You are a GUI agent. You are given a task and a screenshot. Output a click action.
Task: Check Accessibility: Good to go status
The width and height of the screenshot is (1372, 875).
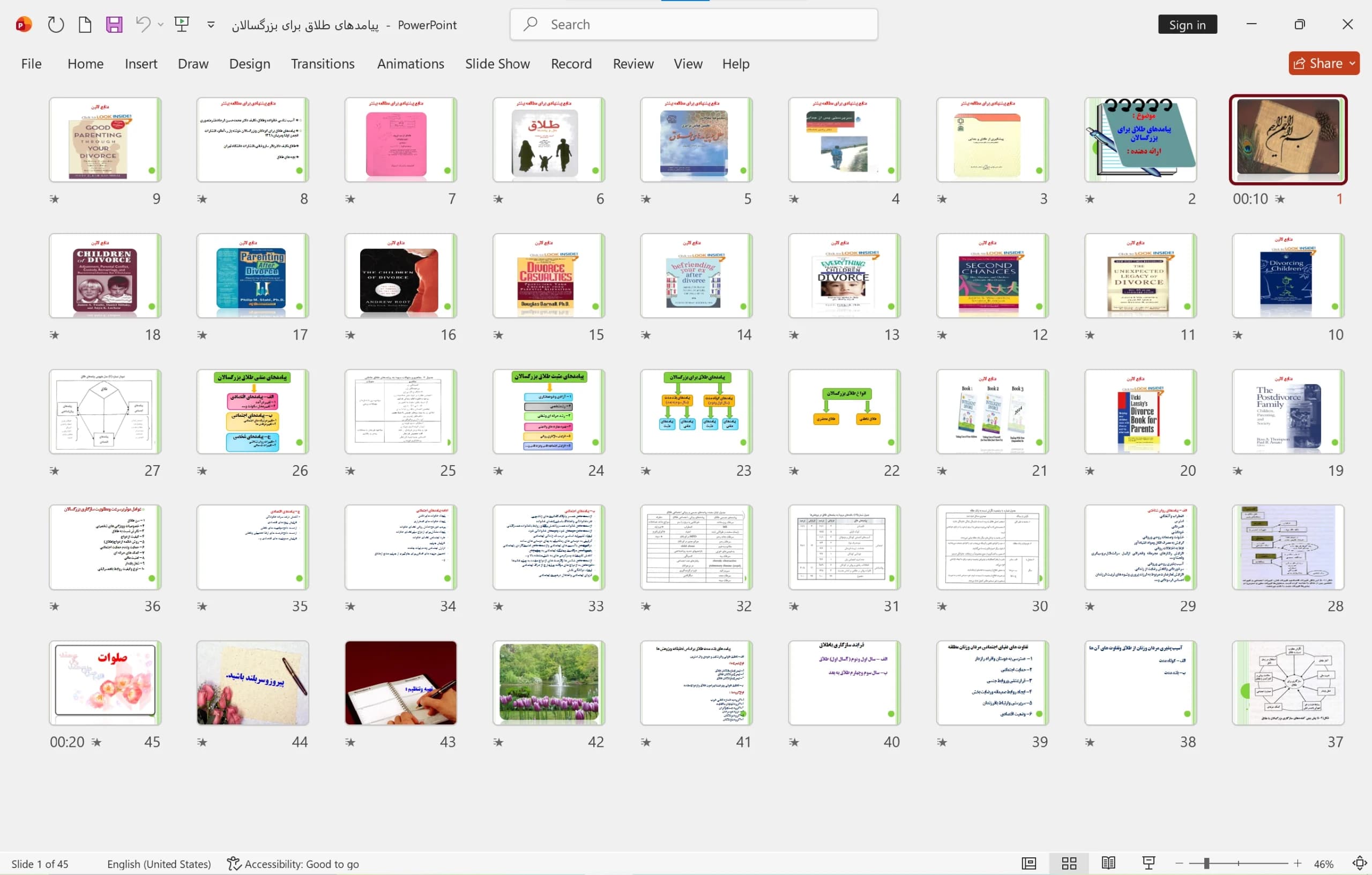(x=293, y=864)
